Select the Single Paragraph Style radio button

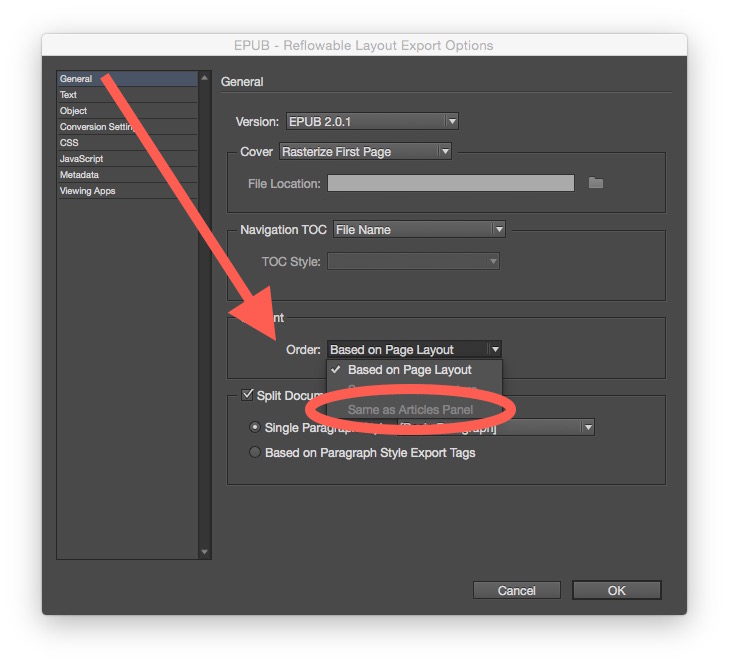point(255,427)
